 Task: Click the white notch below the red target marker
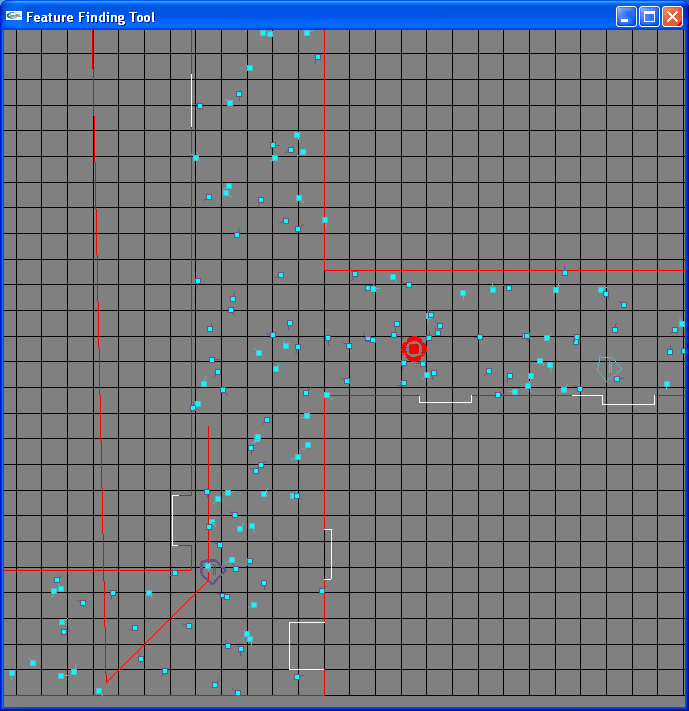[445, 399]
